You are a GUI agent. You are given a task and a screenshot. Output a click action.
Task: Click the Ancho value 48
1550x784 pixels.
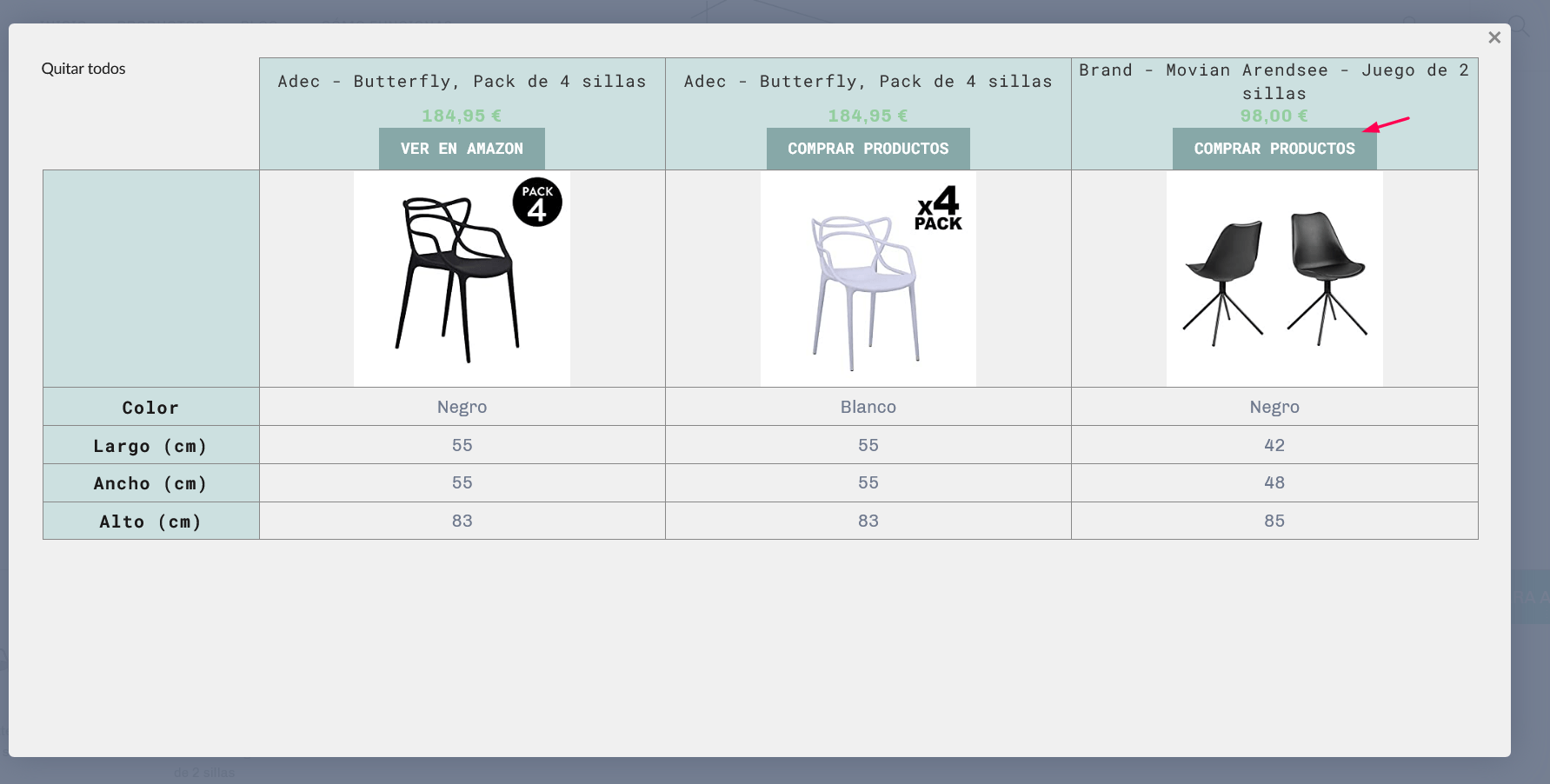(x=1274, y=482)
